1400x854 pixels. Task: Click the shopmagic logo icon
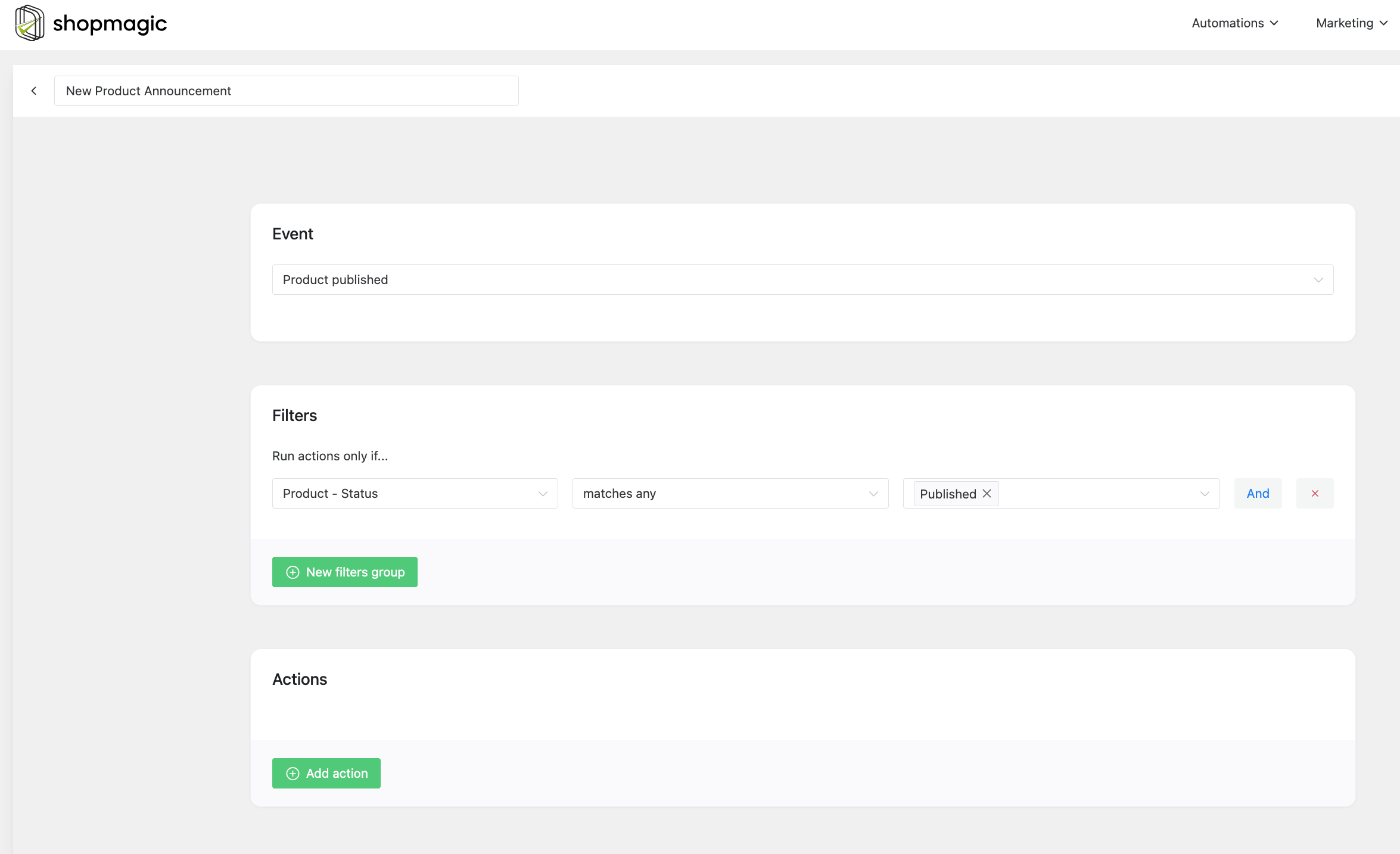coord(29,23)
